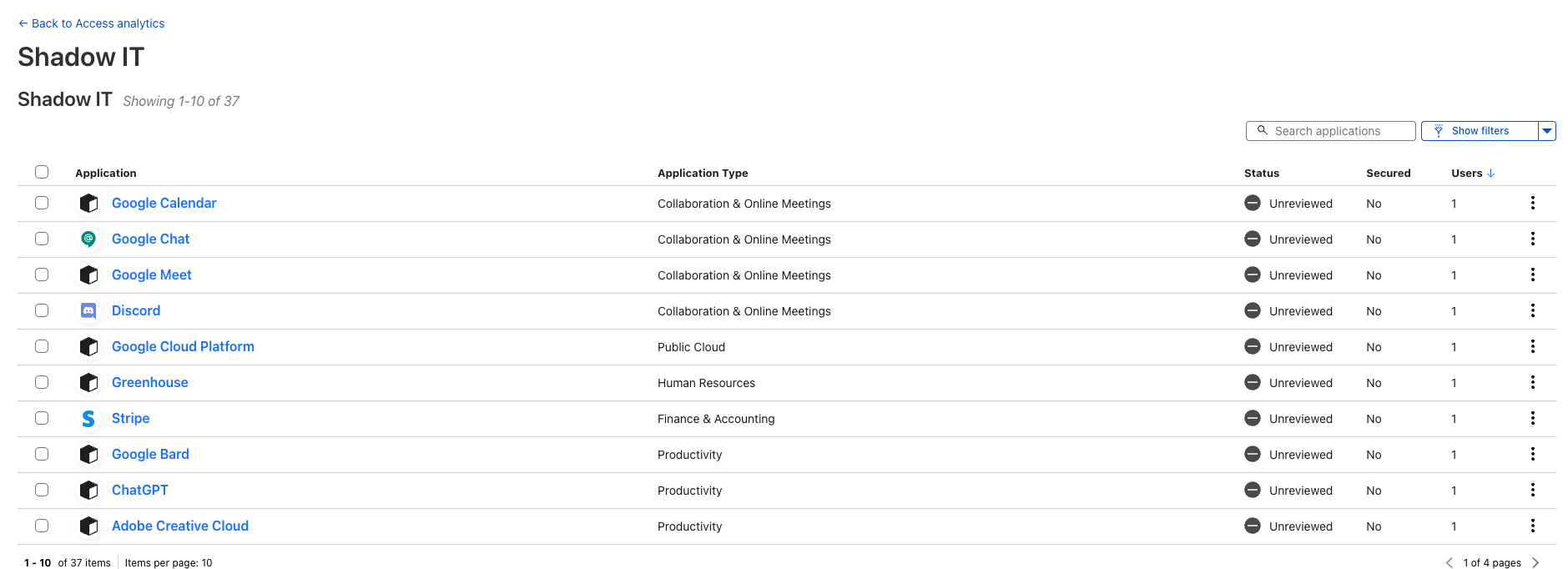This screenshot has width=1568, height=569.
Task: Open the Stripe application link
Action: (131, 419)
